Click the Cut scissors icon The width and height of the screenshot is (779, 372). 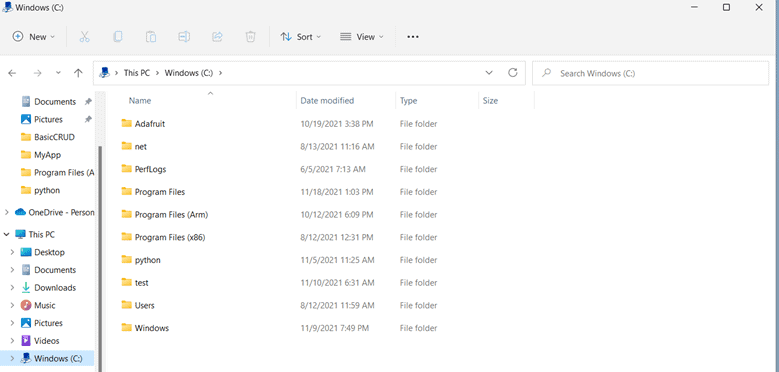84,37
